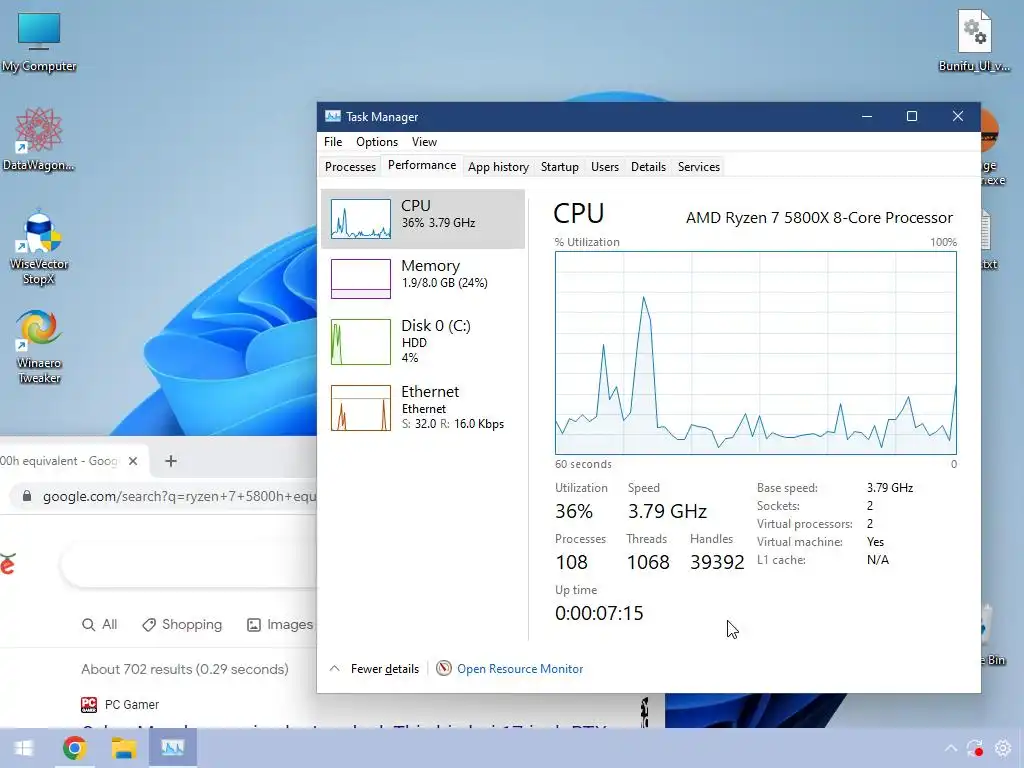Screen dimensions: 1024x768
Task: Click the PC Gamer result source
Action: [x=131, y=705]
